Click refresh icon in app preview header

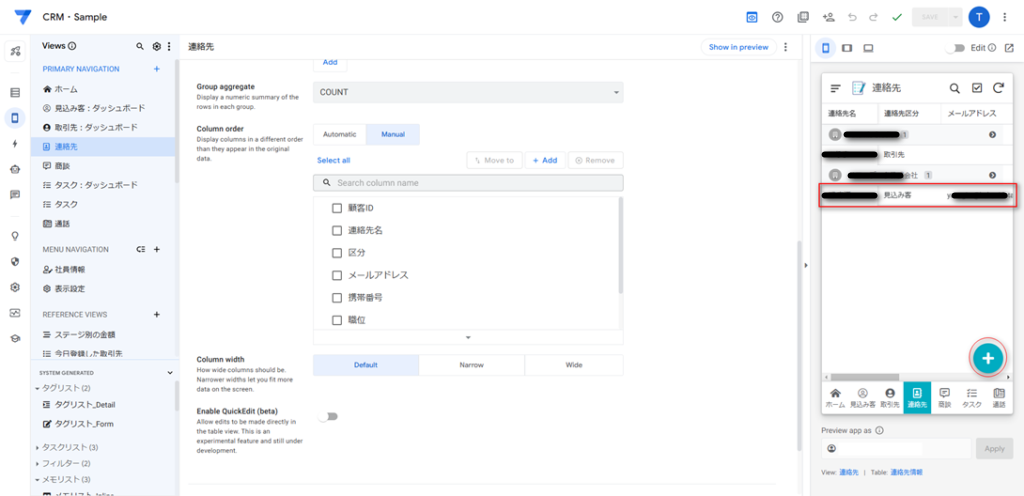coord(997,88)
